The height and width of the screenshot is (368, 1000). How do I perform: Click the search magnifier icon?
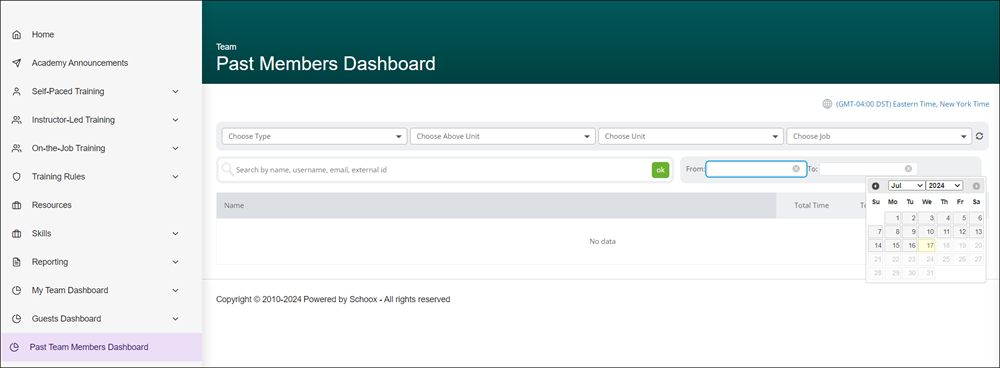pos(227,170)
